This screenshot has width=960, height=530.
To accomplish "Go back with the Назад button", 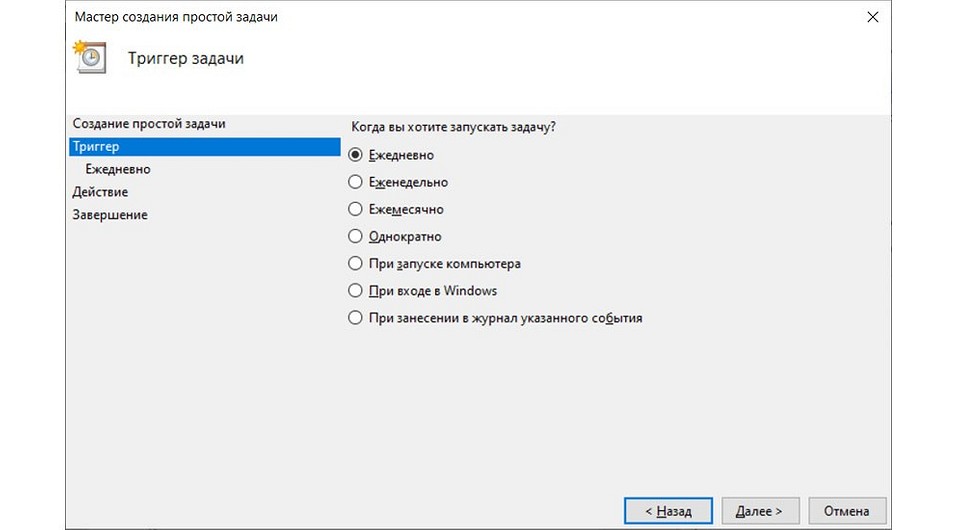I will pos(668,511).
